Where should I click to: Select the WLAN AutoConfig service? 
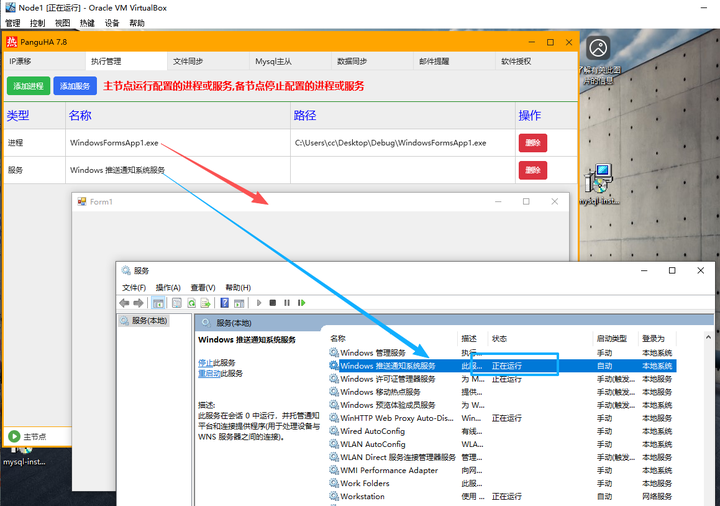point(502,444)
